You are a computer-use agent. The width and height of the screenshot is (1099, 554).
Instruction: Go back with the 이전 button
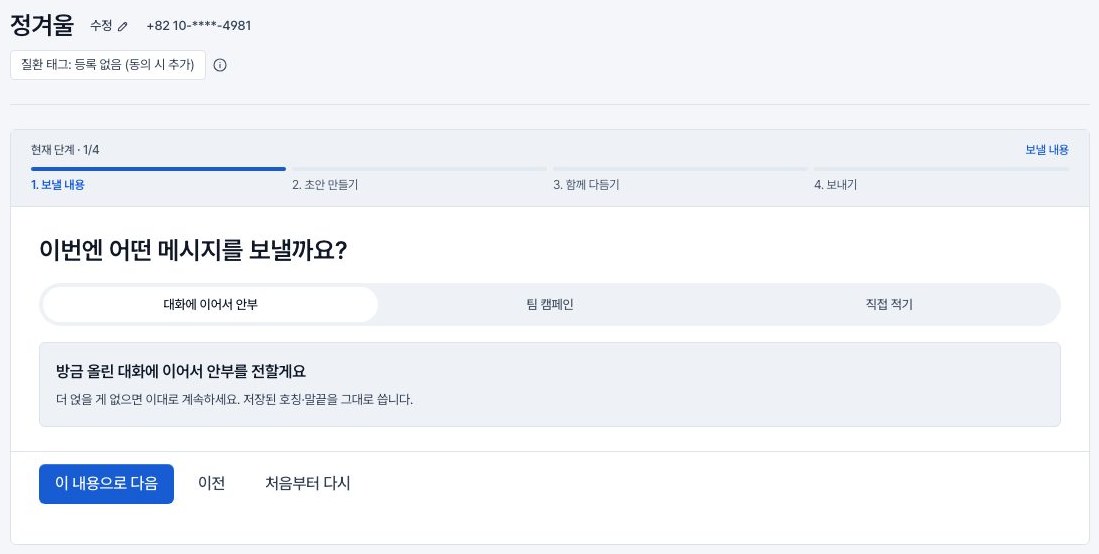[x=212, y=484]
